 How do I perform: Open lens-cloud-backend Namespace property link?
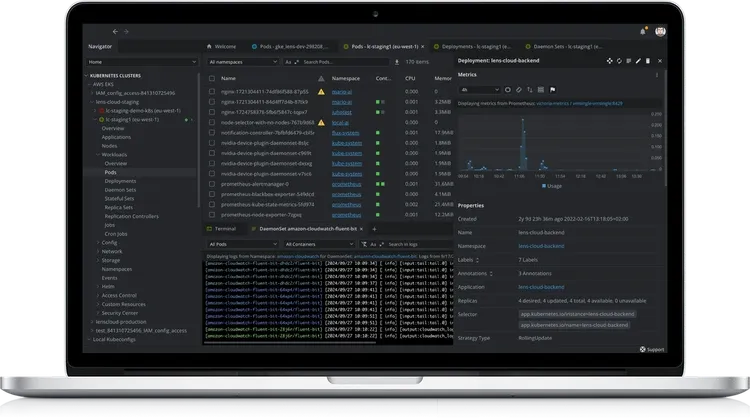point(541,246)
